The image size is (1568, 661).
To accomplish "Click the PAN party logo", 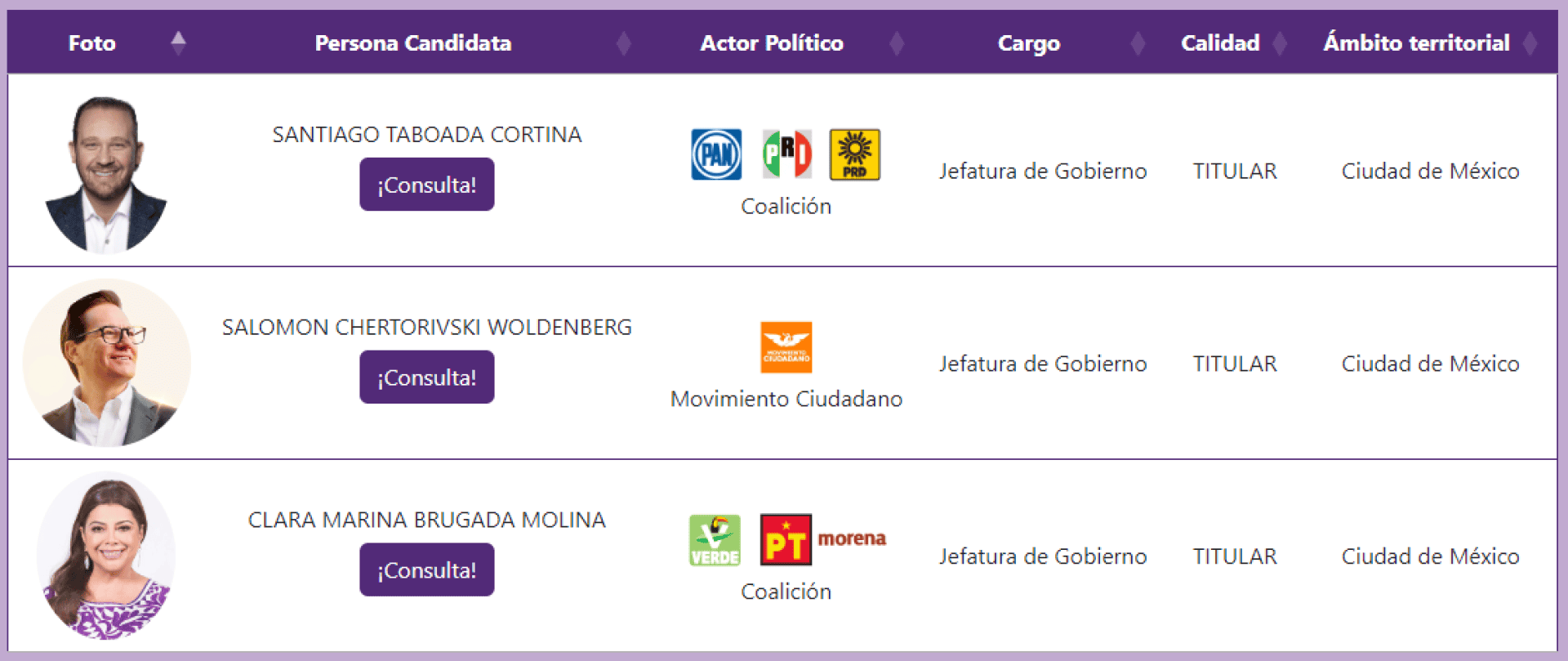I will click(x=716, y=154).
